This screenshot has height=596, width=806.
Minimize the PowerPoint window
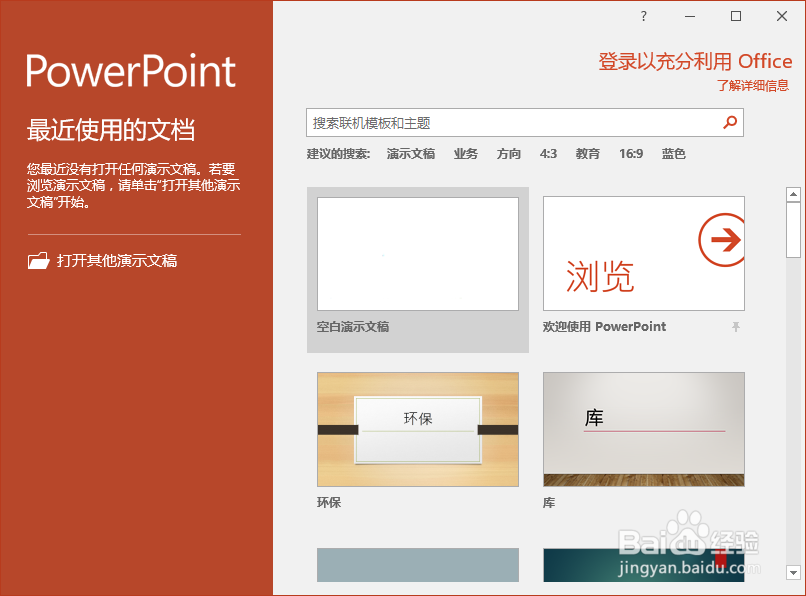pos(690,16)
